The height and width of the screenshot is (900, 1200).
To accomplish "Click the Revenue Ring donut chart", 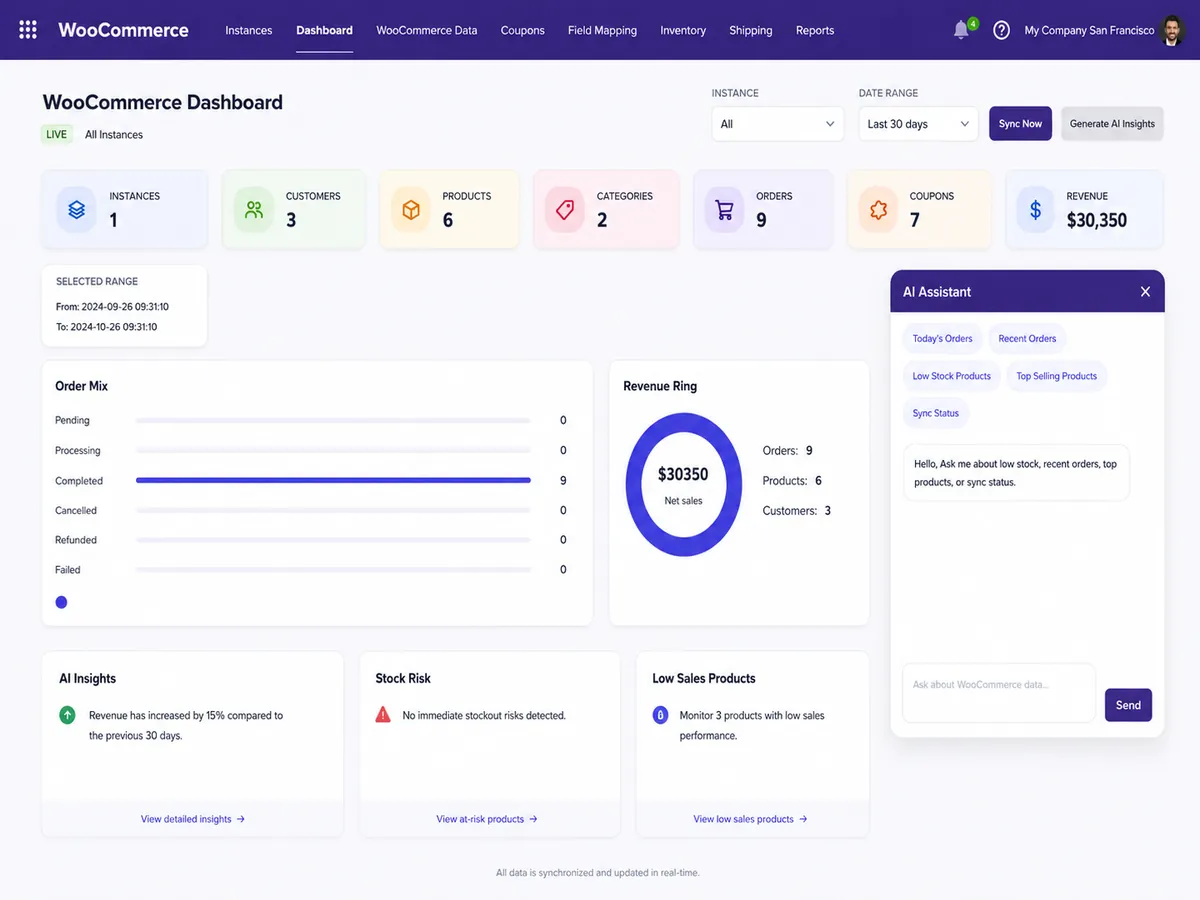I will tap(684, 484).
